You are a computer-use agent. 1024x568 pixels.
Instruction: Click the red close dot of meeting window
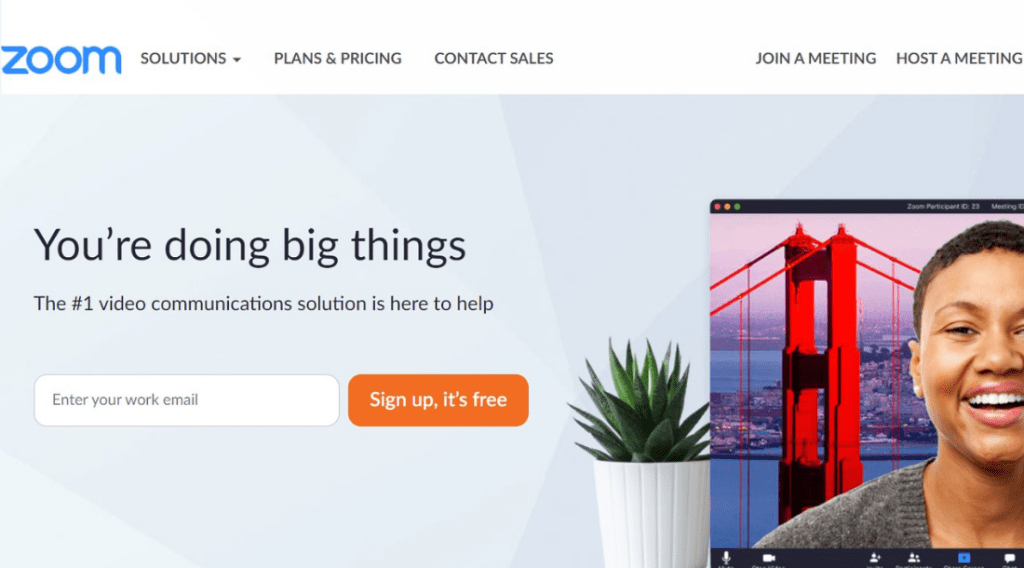click(x=717, y=206)
